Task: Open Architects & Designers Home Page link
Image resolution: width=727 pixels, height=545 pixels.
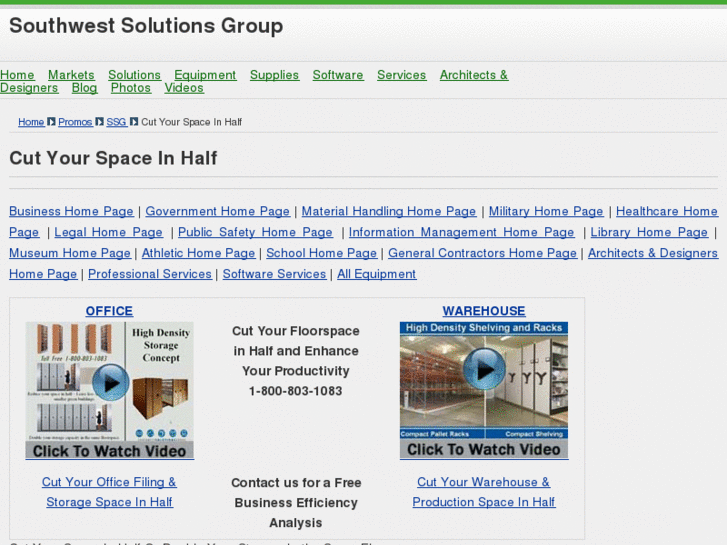Action: tap(653, 253)
